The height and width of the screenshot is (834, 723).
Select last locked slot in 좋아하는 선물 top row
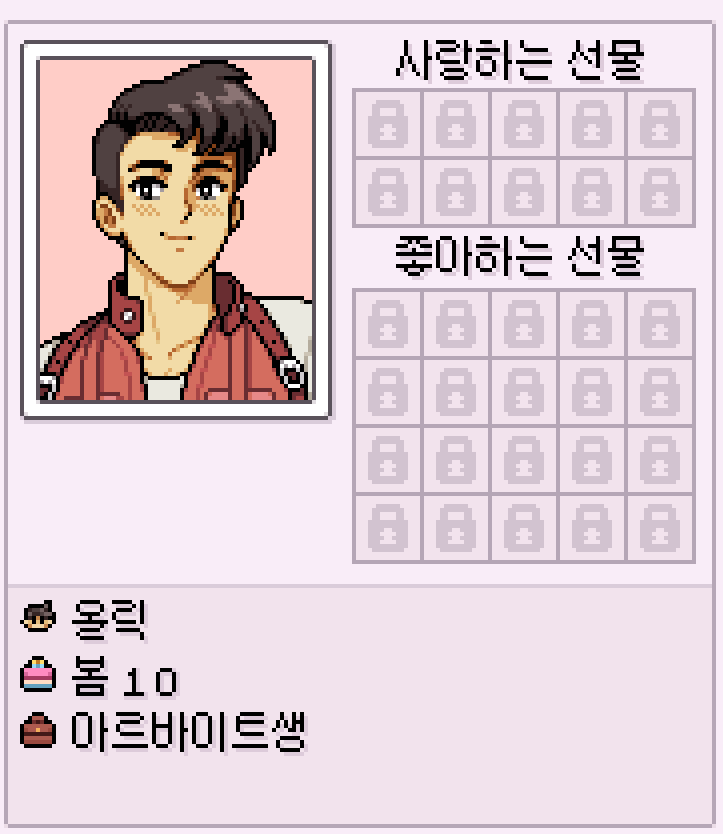point(660,324)
